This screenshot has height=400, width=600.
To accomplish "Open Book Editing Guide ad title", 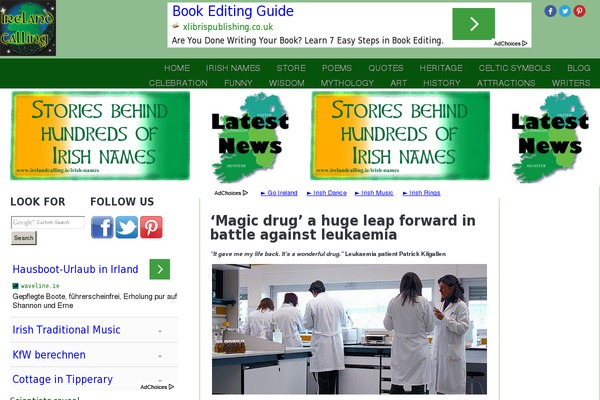I will click(233, 11).
